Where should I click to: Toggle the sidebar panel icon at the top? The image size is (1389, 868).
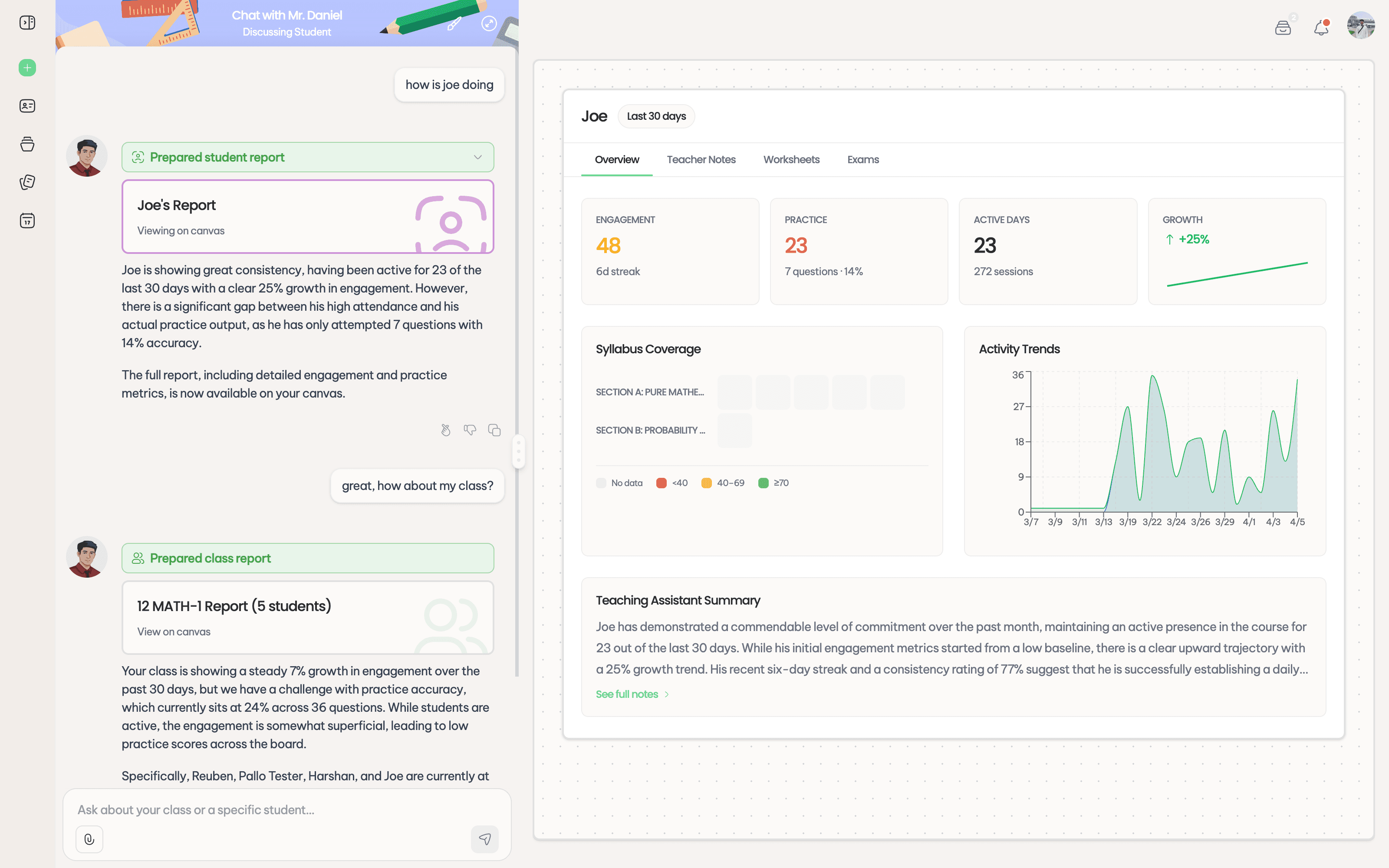(x=27, y=22)
